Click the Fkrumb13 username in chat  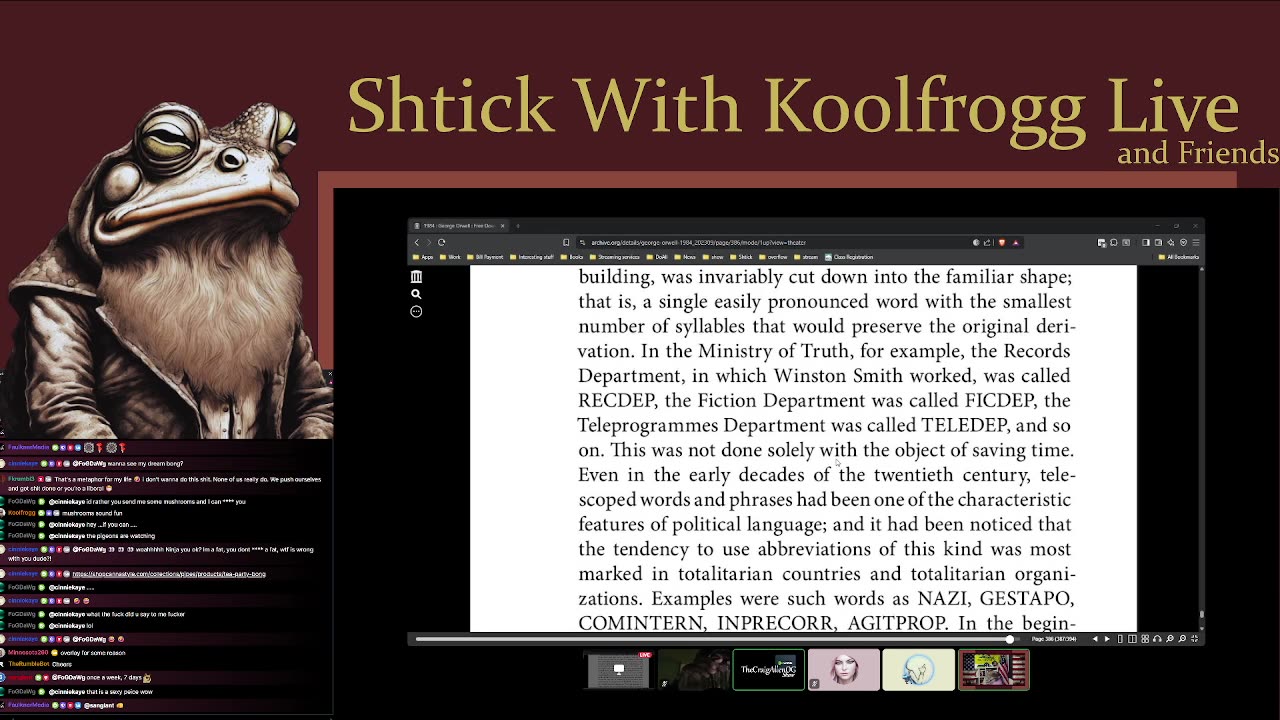[21, 479]
